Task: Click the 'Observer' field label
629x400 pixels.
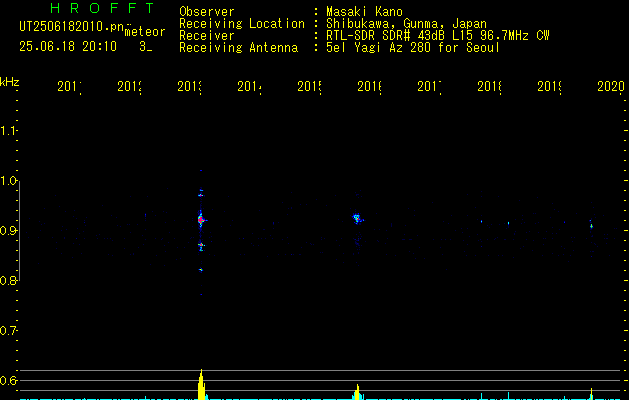Action: tap(207, 12)
